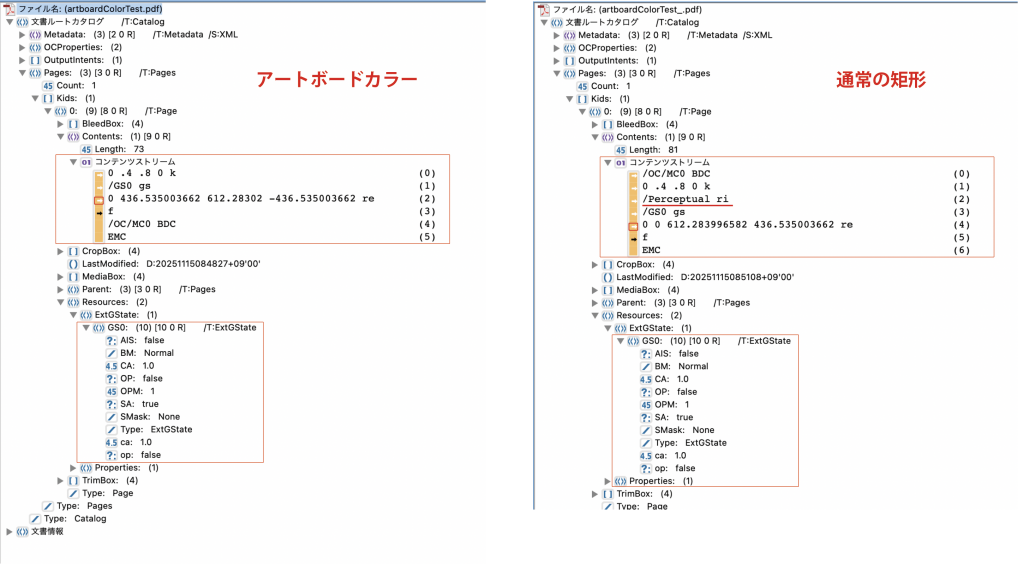Collapse the コンテンツストリーム node below Length: 81
The height and width of the screenshot is (565, 1023).
pos(606,163)
